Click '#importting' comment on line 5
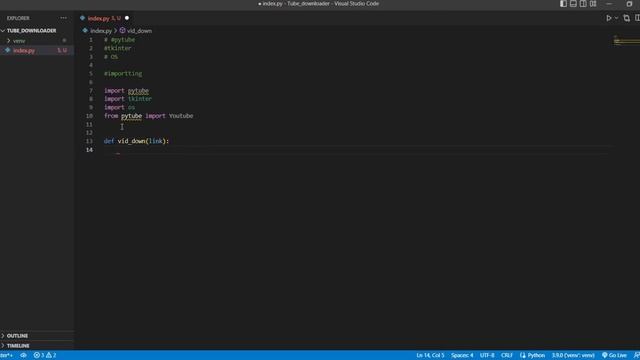This screenshot has width=640, height=360. pyautogui.click(x=123, y=74)
